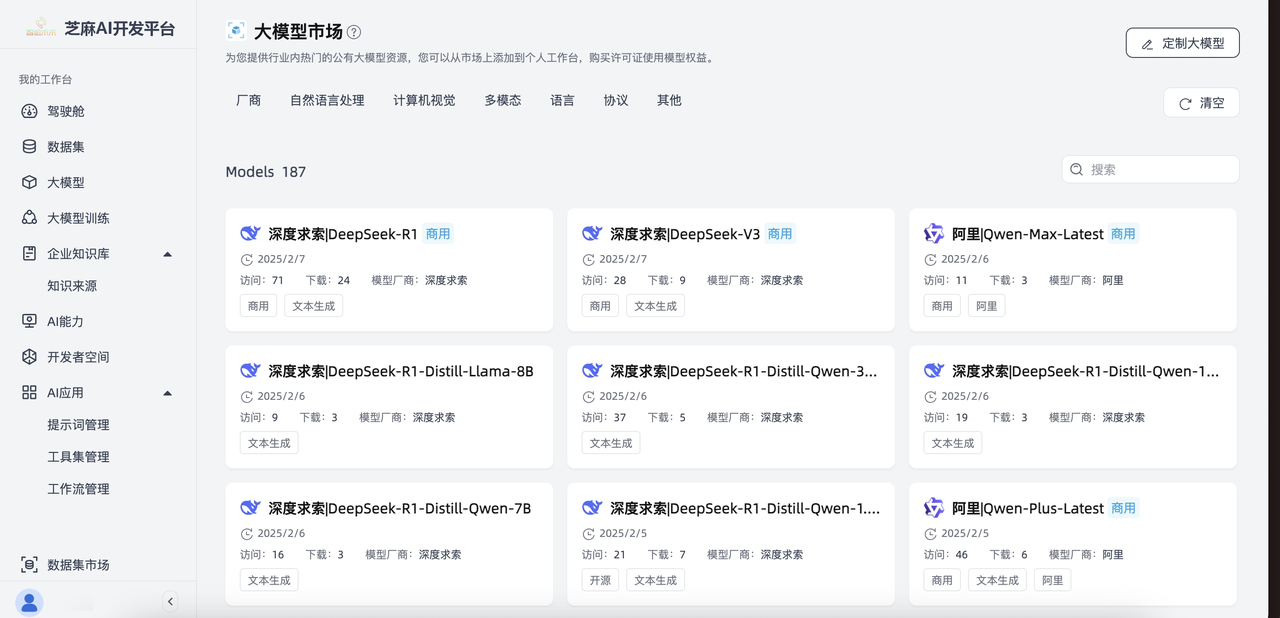Click the user avatar icon
This screenshot has width=1280, height=618.
click(x=29, y=602)
